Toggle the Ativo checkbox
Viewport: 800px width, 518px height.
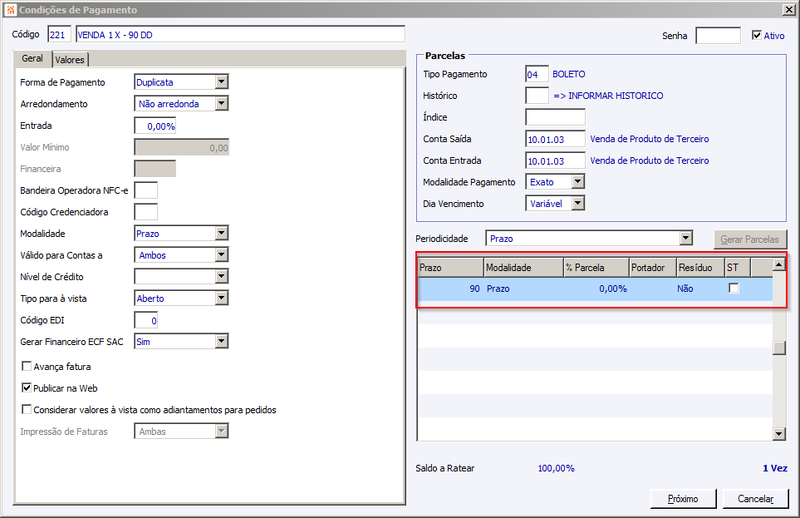(x=757, y=35)
